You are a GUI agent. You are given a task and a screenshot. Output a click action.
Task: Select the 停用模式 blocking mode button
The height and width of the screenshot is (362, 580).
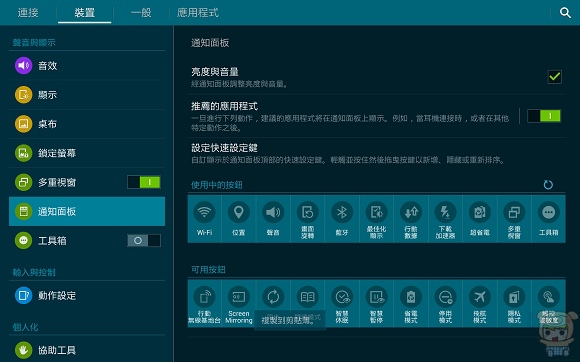[x=445, y=304]
